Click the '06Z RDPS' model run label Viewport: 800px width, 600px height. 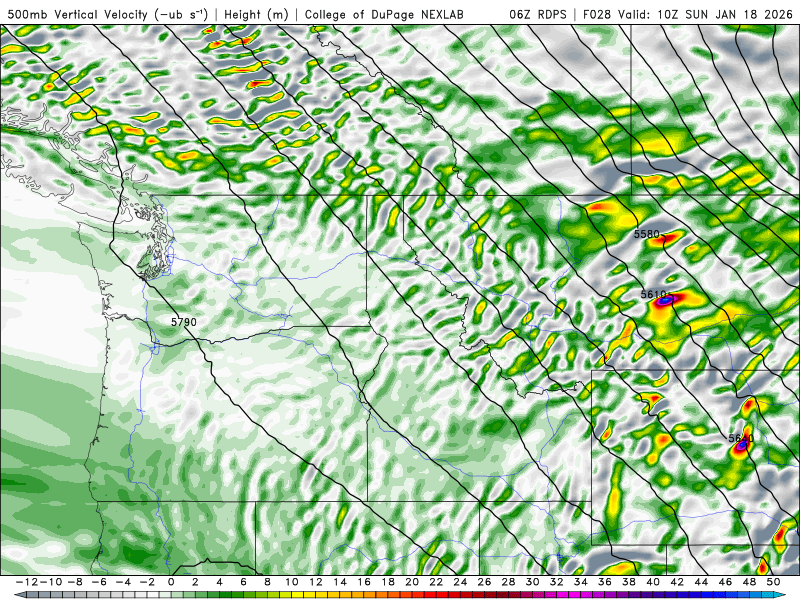coord(537,14)
